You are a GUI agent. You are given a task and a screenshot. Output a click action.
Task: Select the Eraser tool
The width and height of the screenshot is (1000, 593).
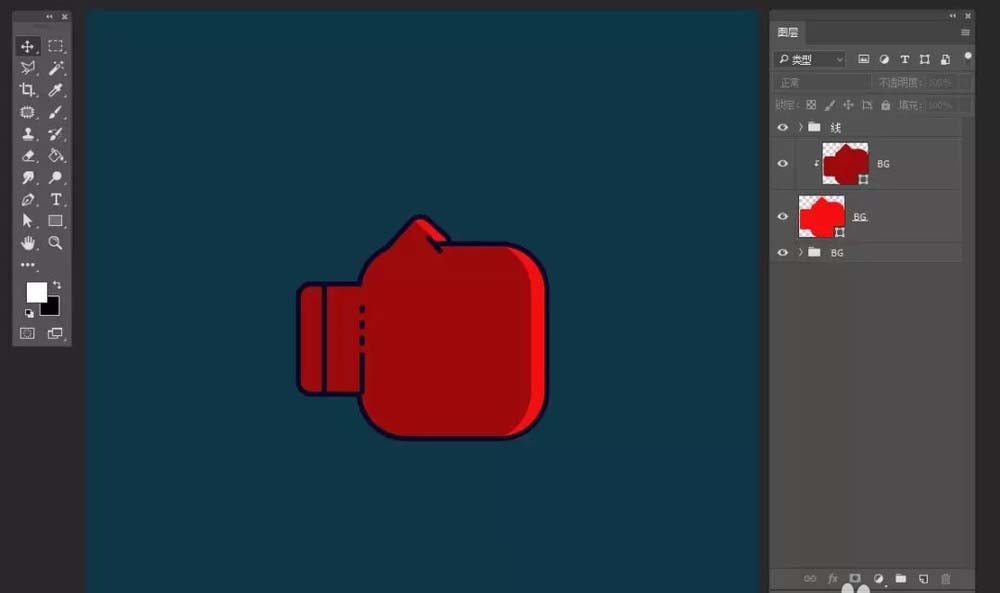coord(27,156)
